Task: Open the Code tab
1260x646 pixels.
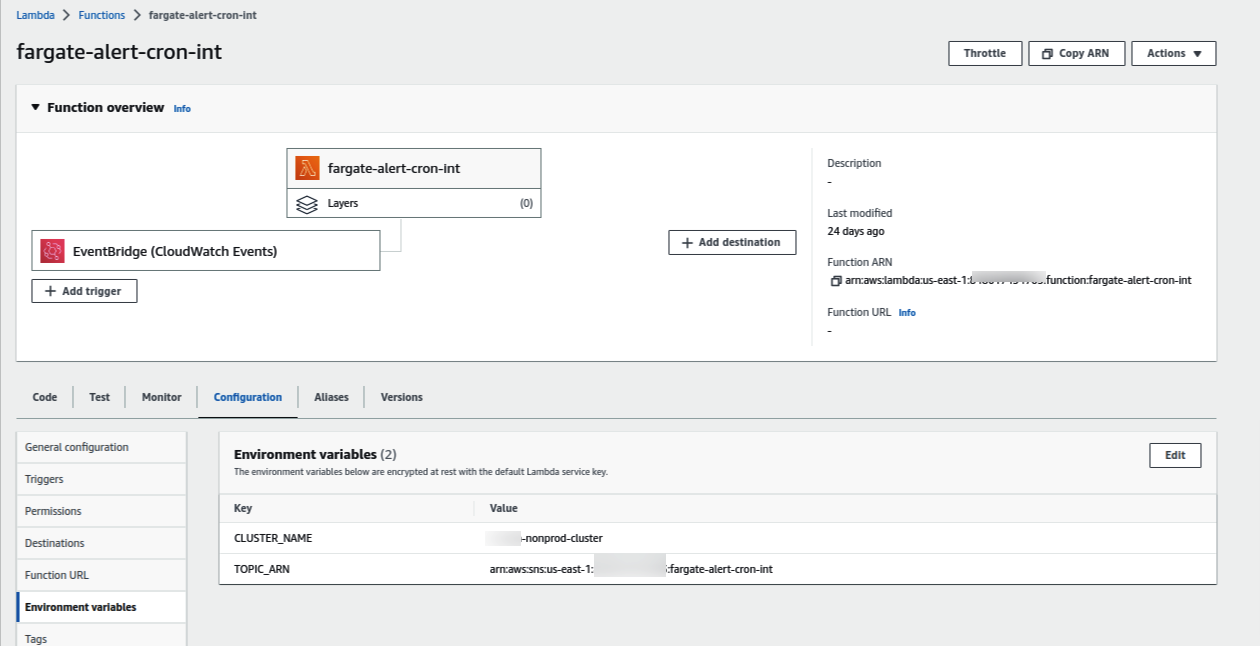Action: point(44,397)
